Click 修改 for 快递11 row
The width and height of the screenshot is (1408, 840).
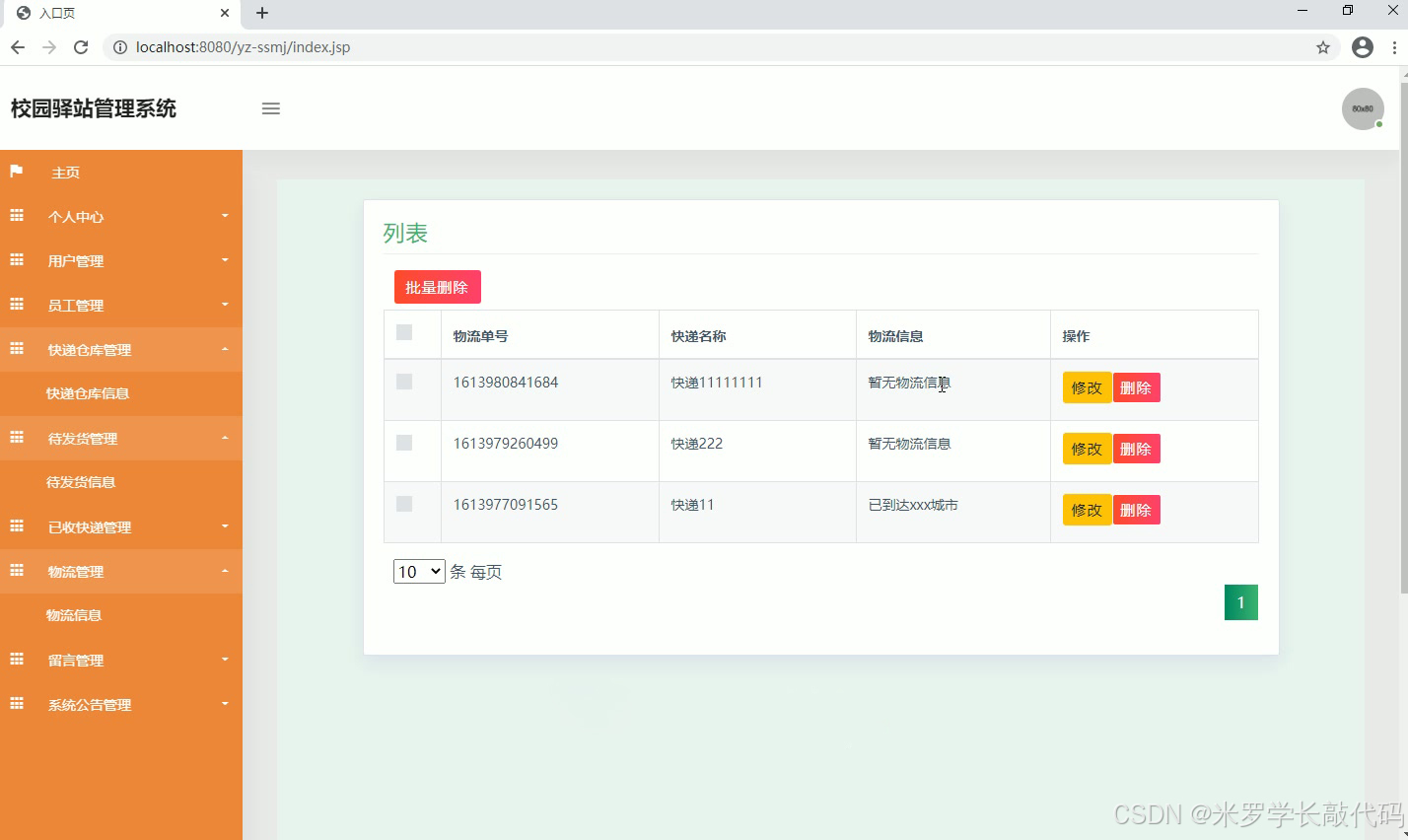coord(1087,510)
